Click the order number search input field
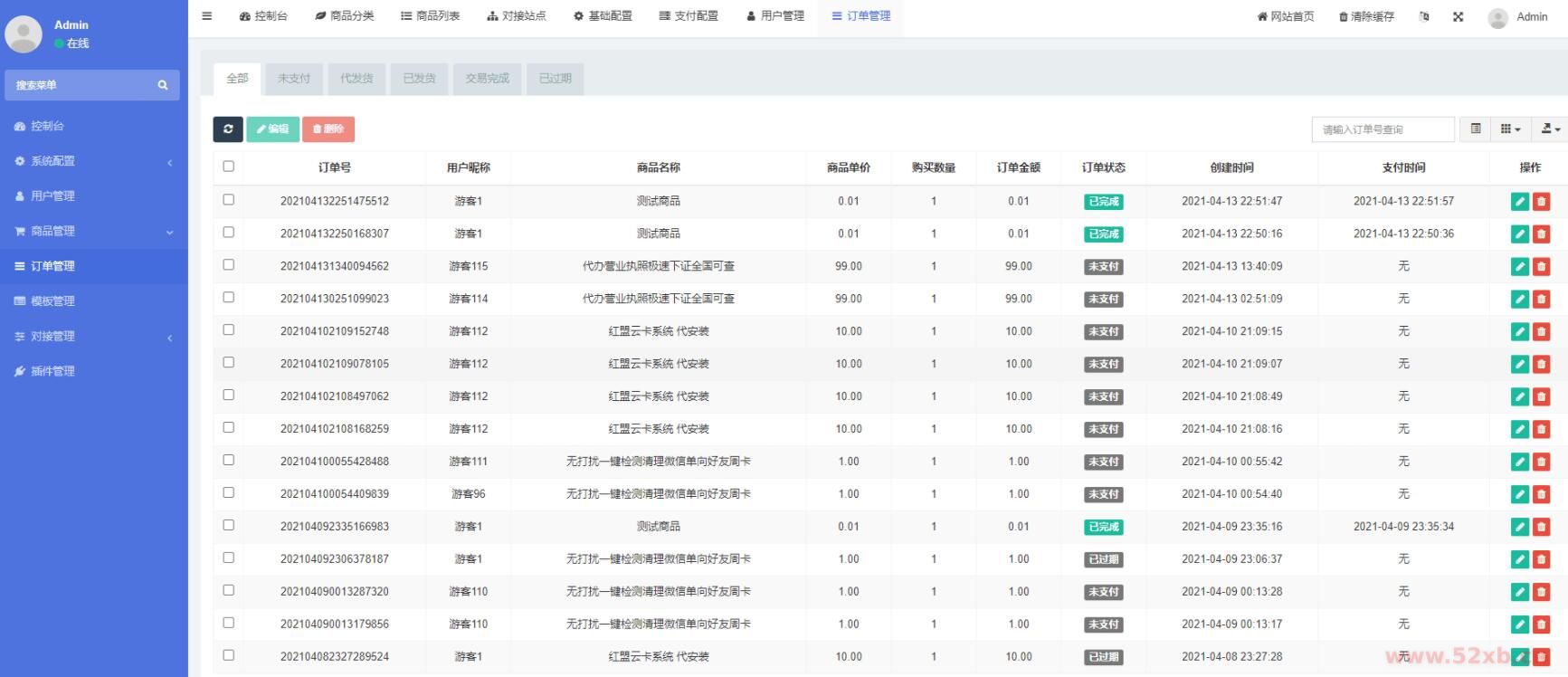Screen dimensions: 1568x677 (x=1382, y=129)
